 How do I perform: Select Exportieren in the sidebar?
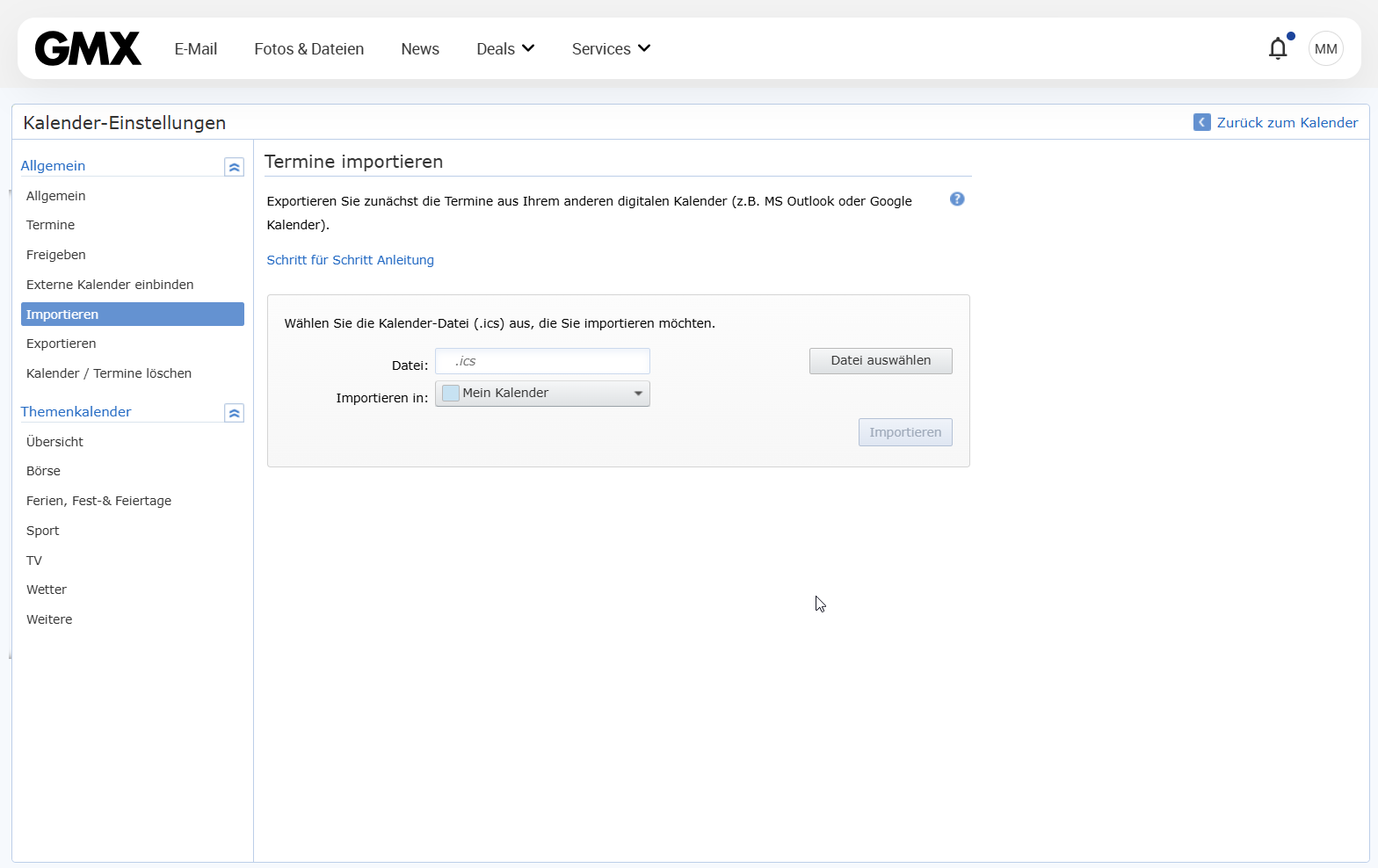pyautogui.click(x=62, y=344)
